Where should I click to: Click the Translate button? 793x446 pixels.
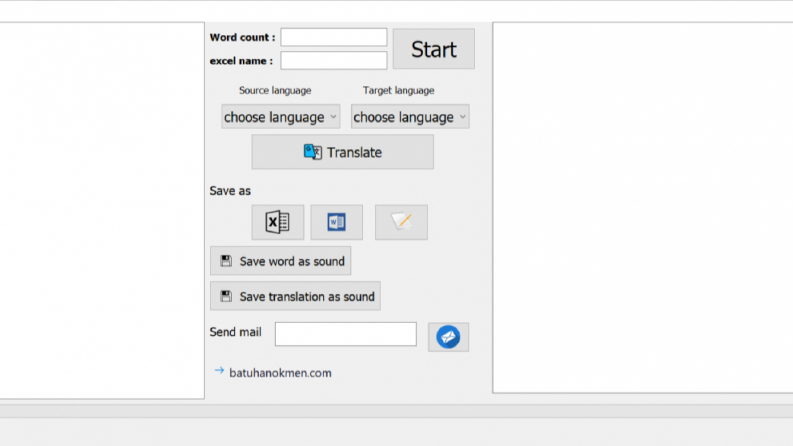[342, 152]
